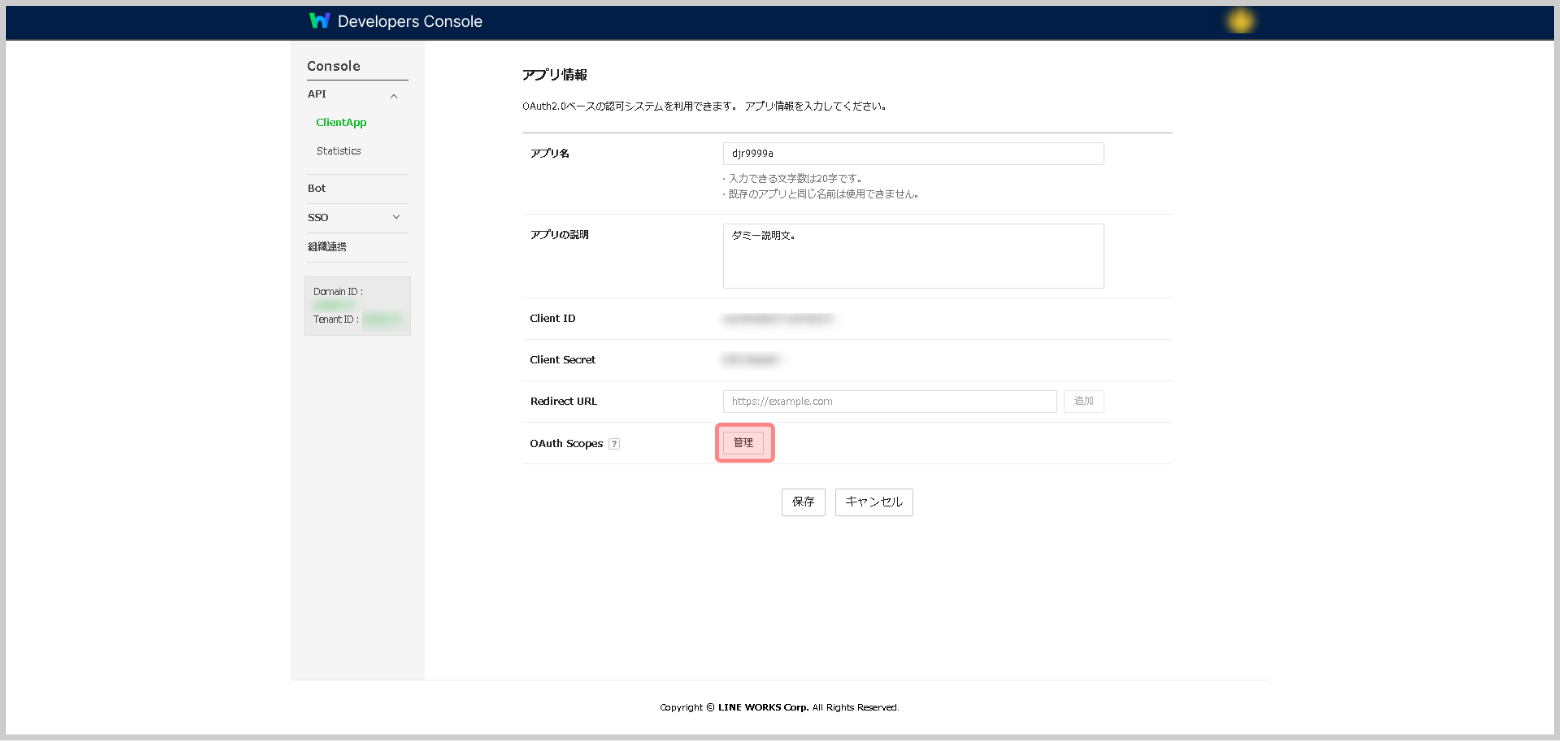Go to the Statistics page

coord(338,151)
